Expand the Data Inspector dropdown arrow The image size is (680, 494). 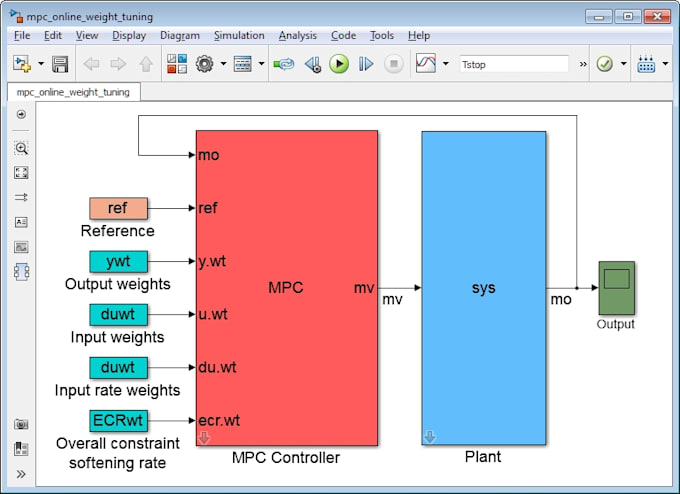click(x=445, y=64)
